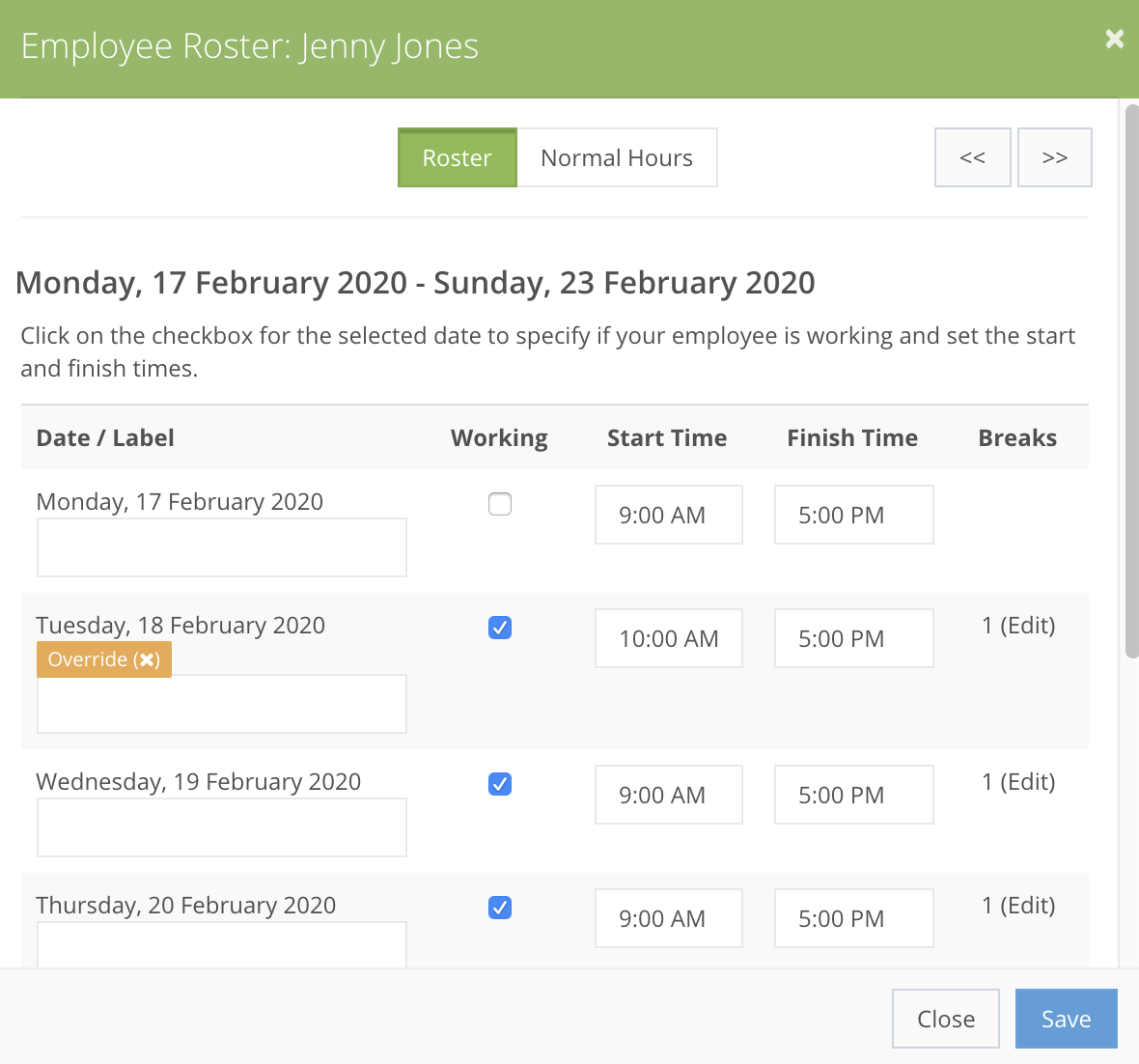Image resolution: width=1139 pixels, height=1064 pixels.
Task: Click the Close button
Action: (946, 1019)
